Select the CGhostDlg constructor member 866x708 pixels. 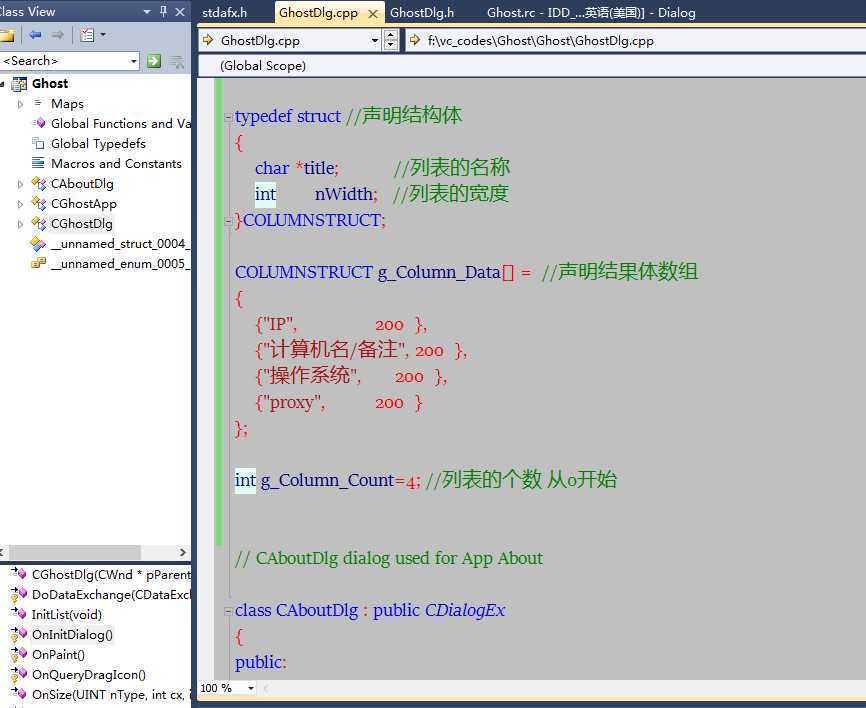[111, 575]
